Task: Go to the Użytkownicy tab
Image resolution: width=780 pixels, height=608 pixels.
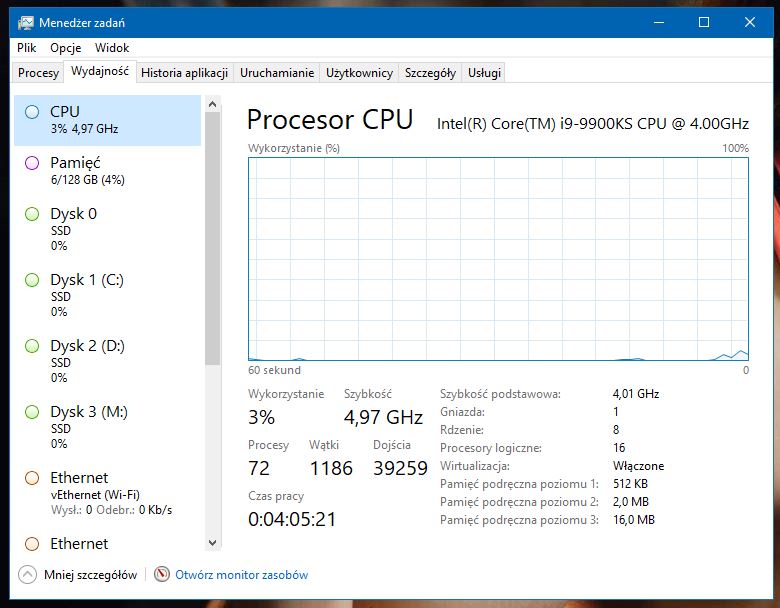Action: coord(359,73)
